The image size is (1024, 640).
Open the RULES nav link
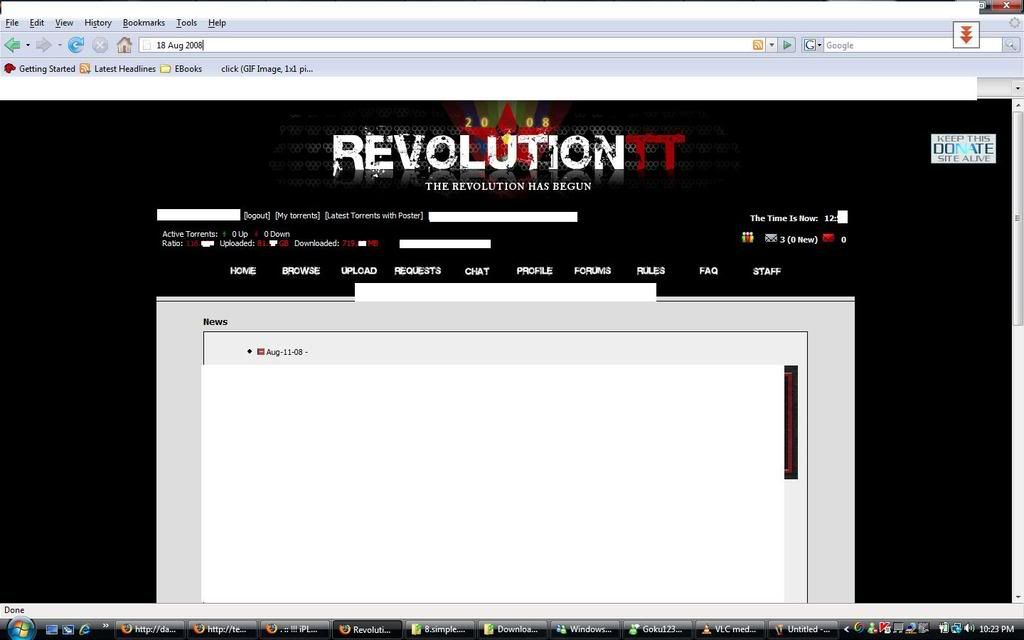click(650, 271)
